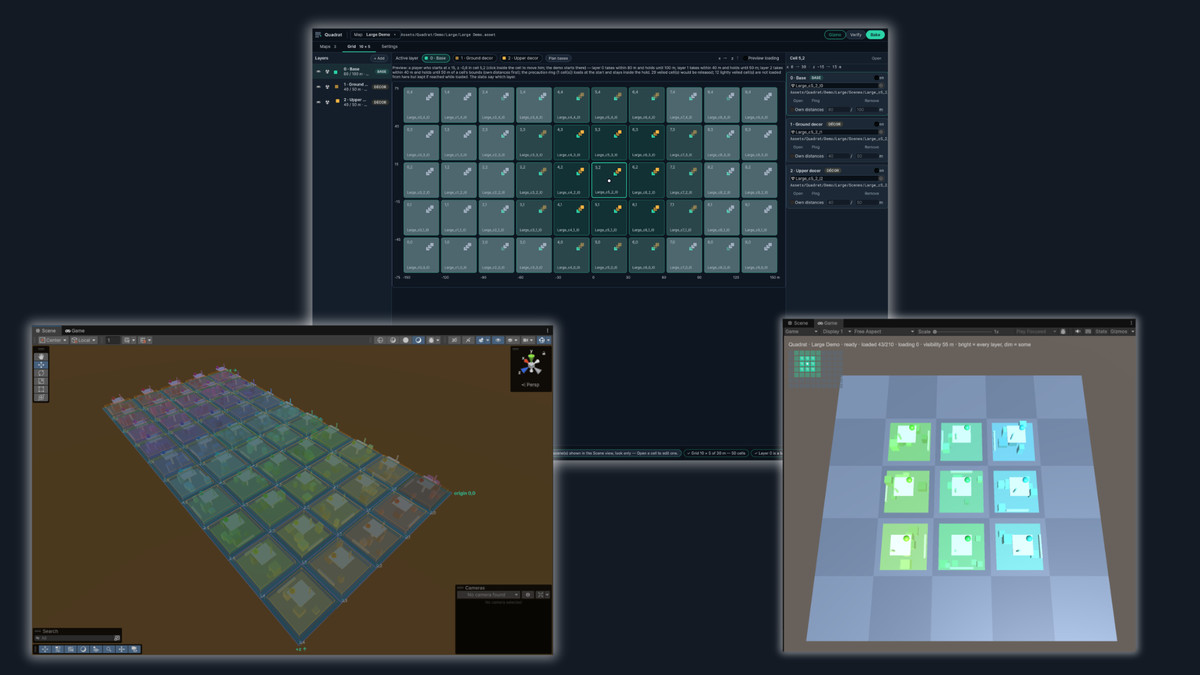Toggle visibility of the 2 - Upper layer
The width and height of the screenshot is (1200, 675).
pos(319,101)
